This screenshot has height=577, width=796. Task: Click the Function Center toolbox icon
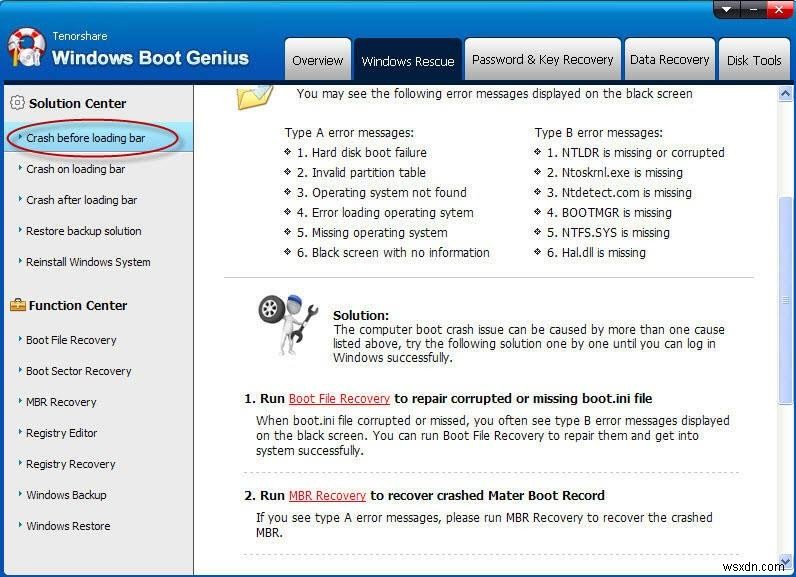pyautogui.click(x=18, y=304)
